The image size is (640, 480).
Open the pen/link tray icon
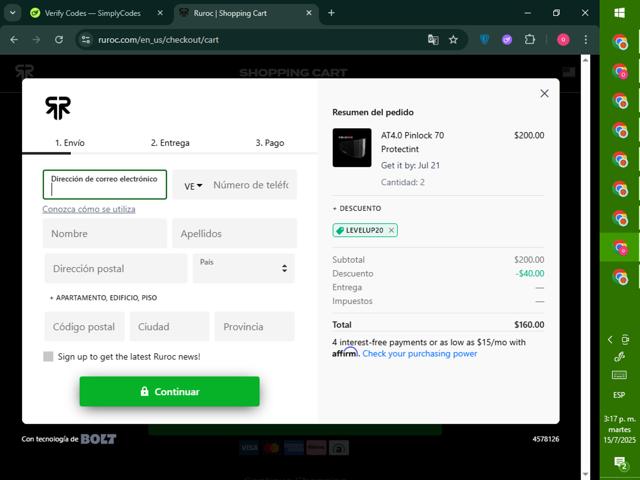click(619, 358)
